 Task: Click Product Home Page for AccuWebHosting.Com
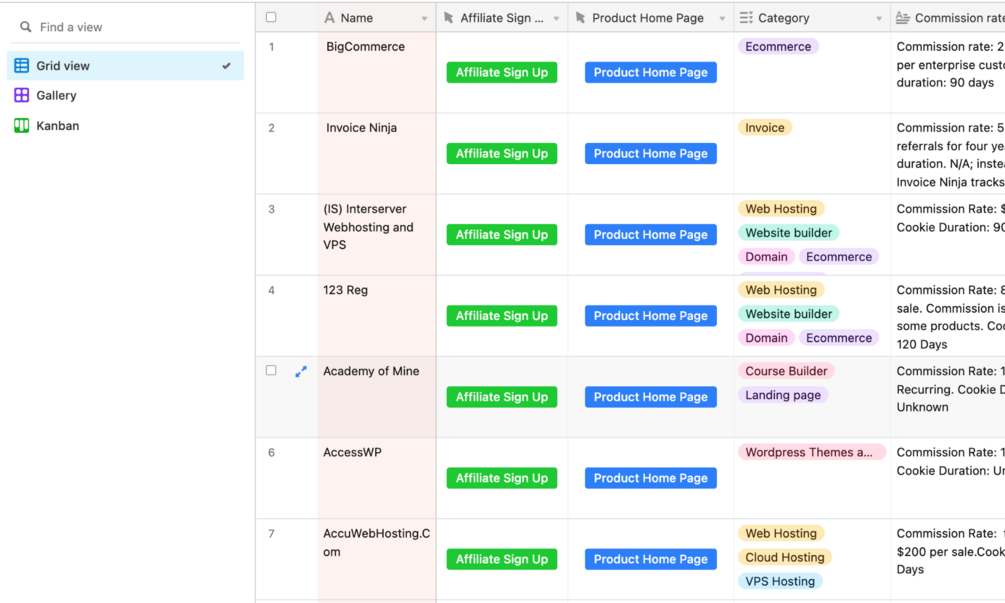(651, 559)
